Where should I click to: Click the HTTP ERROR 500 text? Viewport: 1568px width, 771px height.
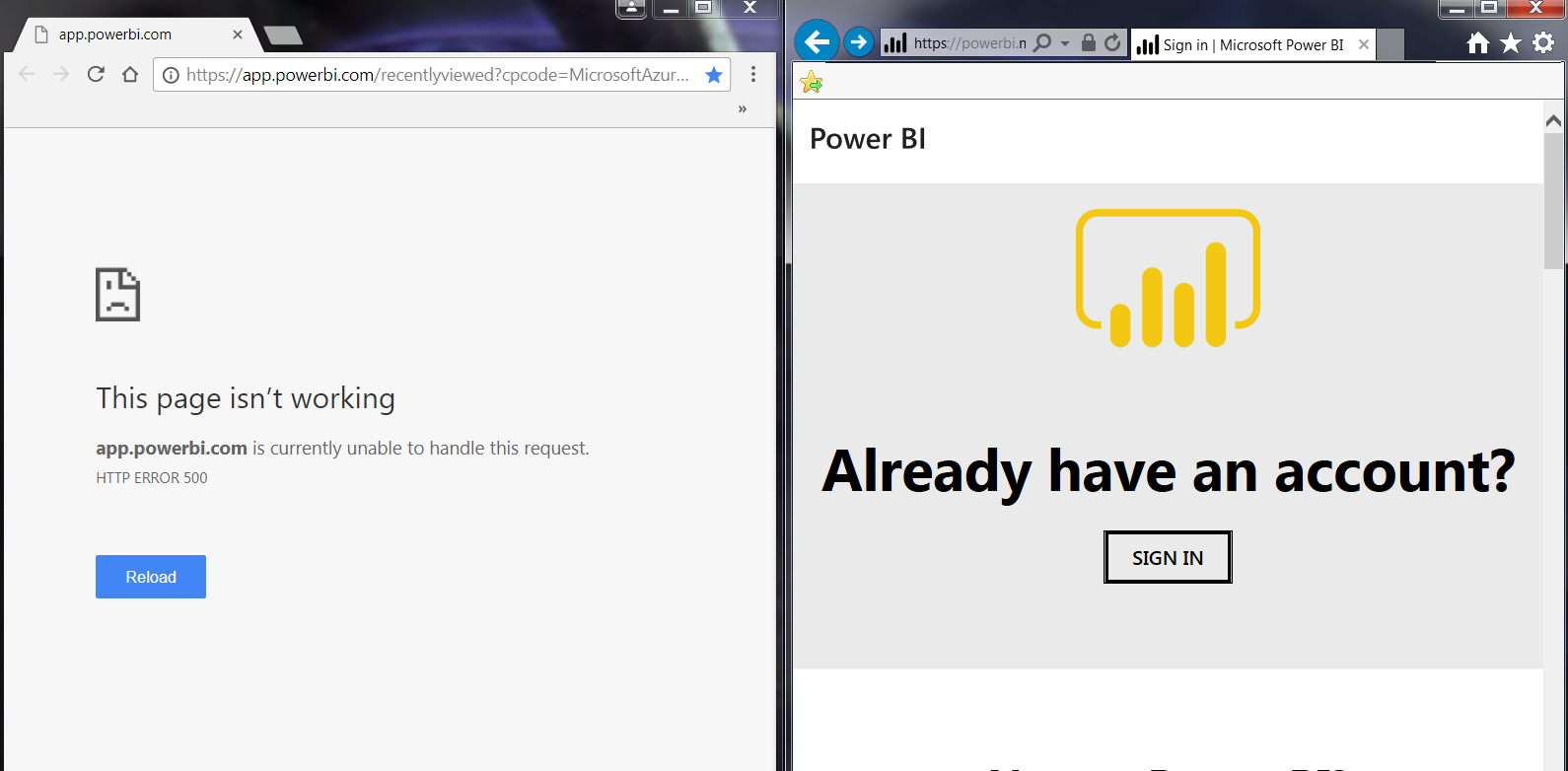(x=152, y=478)
